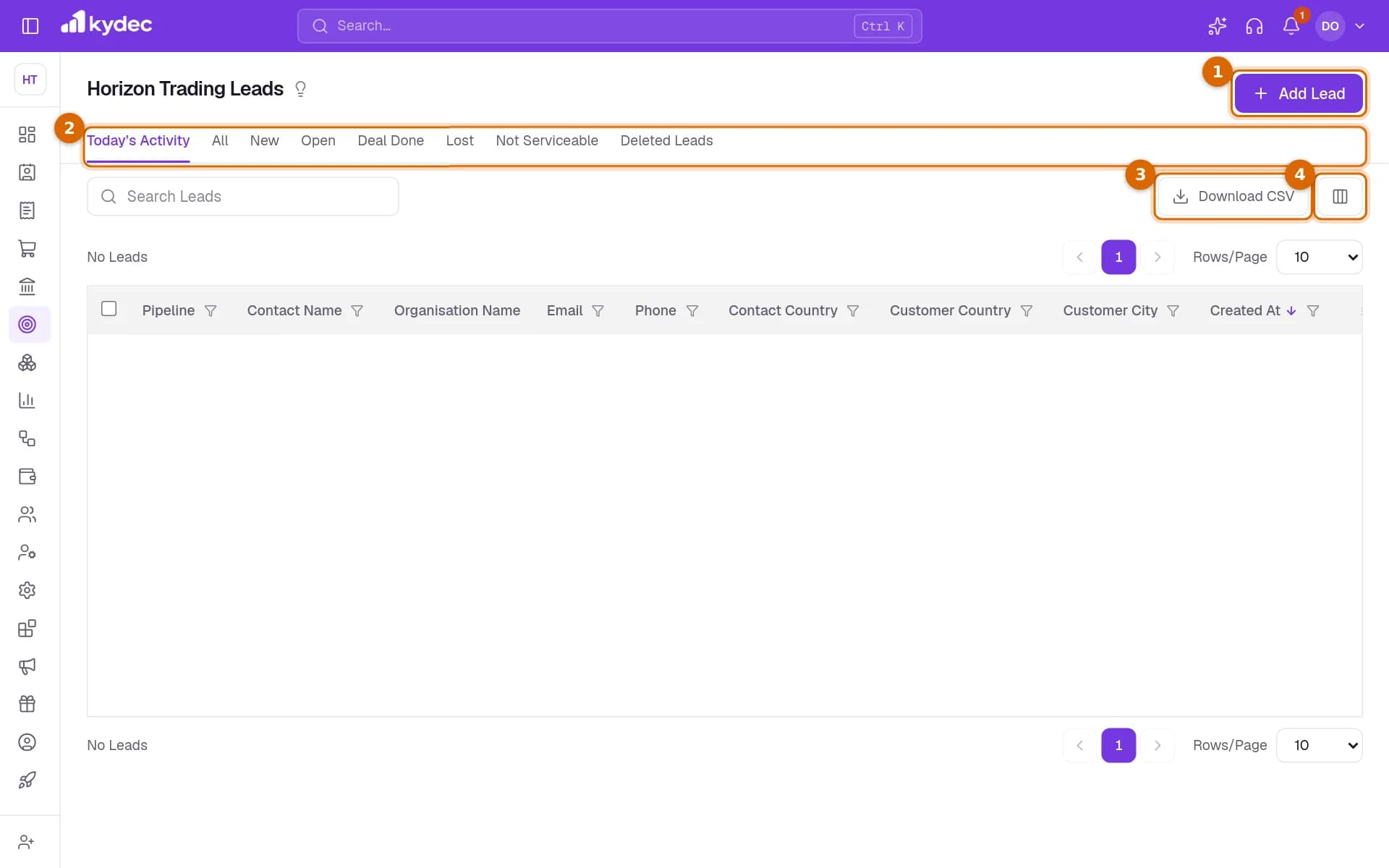Screen dimensions: 1389x868
Task: Filter the Email column
Action: point(598,311)
